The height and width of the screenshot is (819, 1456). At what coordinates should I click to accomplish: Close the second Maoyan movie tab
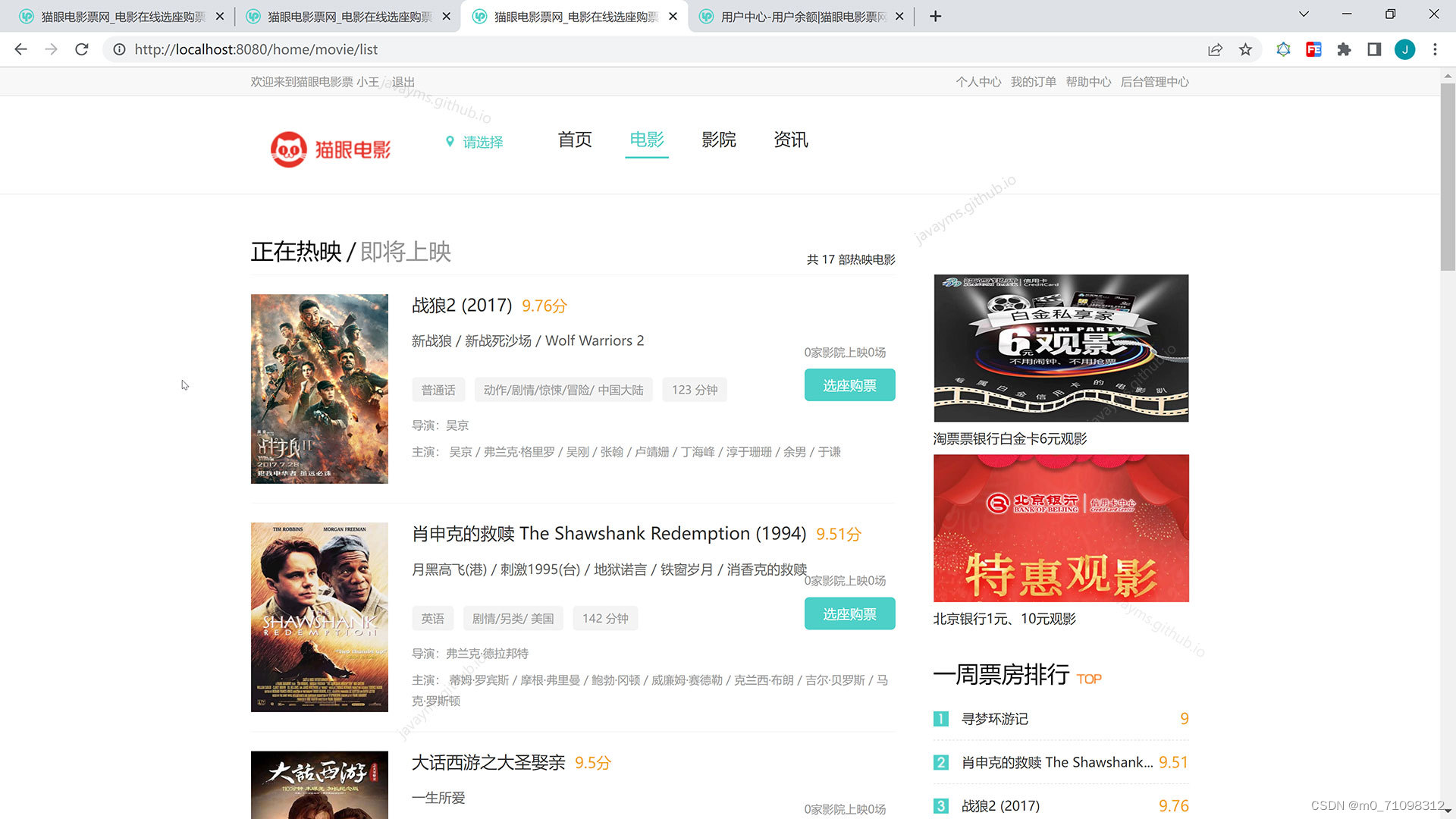pyautogui.click(x=446, y=16)
